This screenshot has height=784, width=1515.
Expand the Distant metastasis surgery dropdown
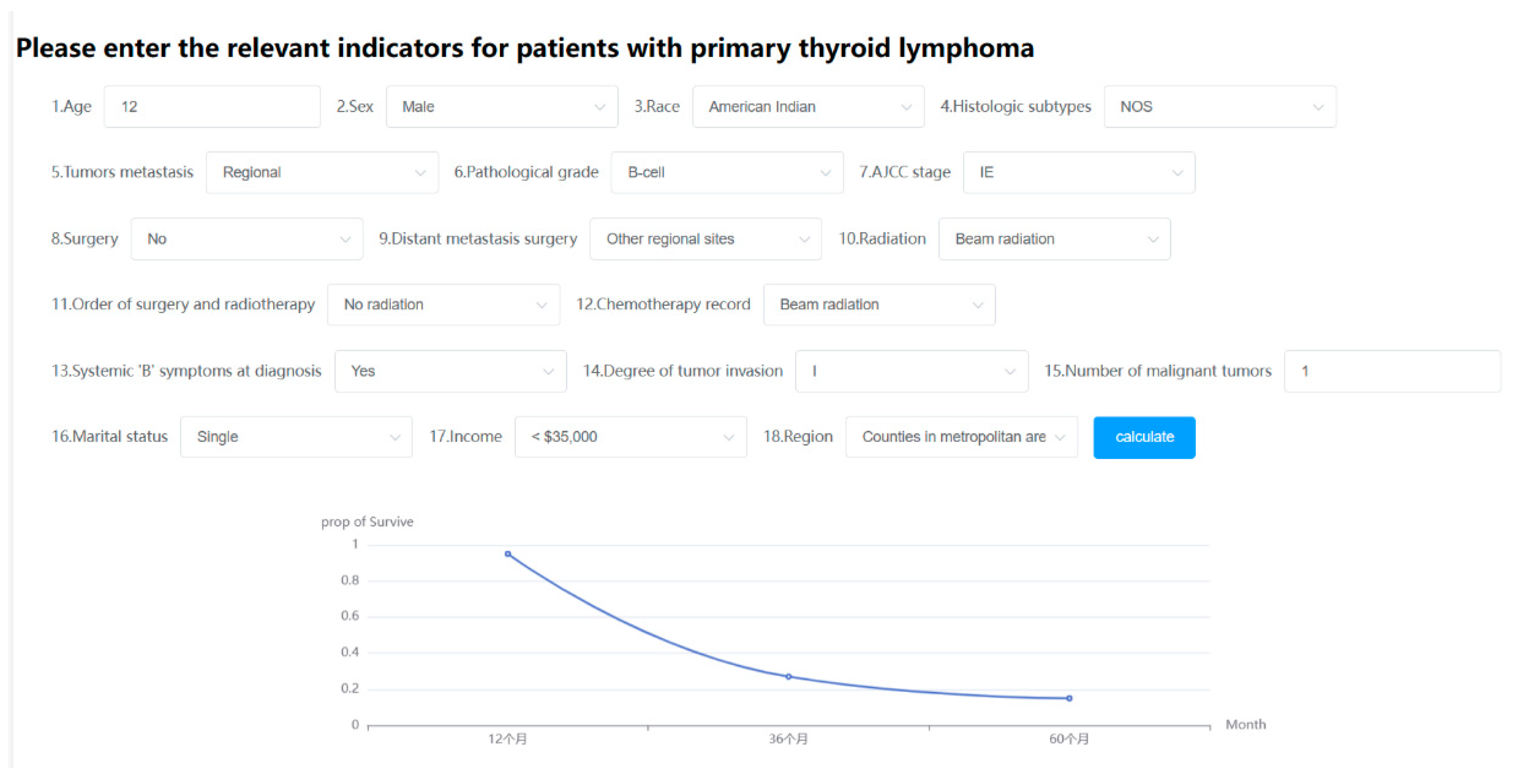[705, 239]
